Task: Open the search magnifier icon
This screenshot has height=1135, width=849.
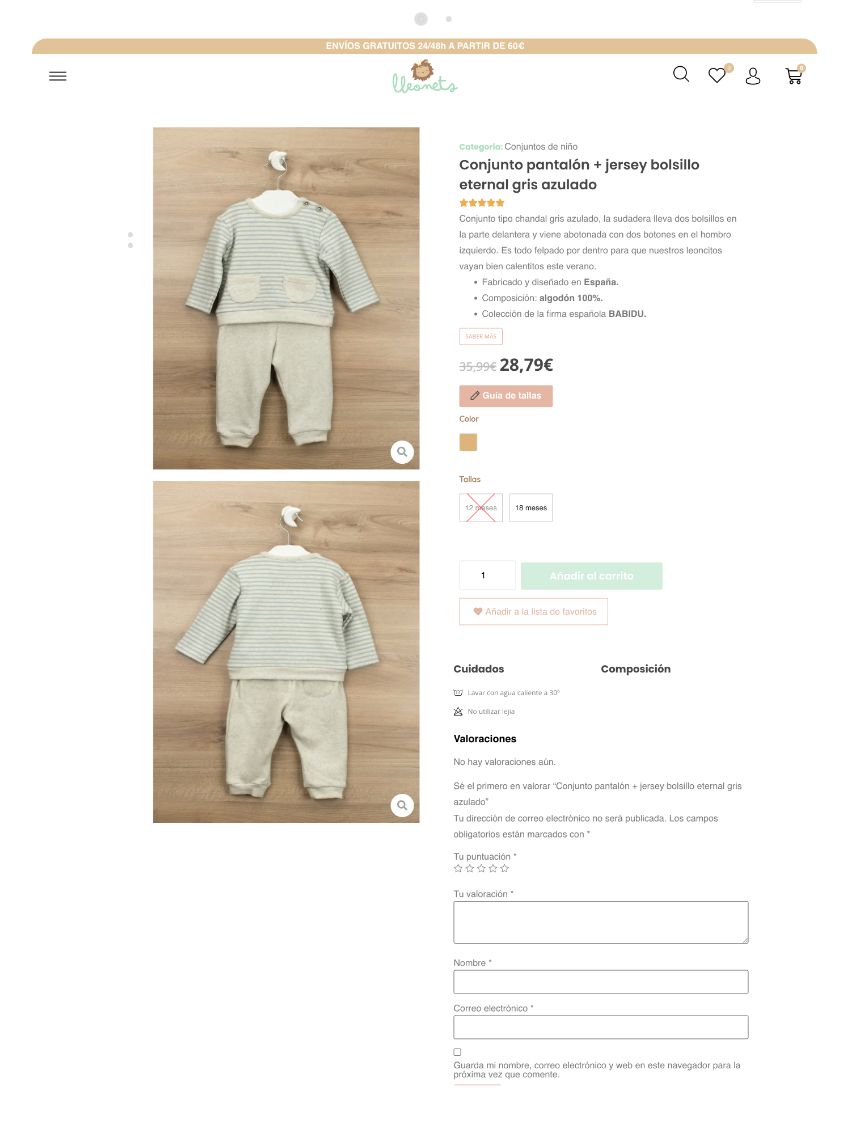Action: (680, 75)
